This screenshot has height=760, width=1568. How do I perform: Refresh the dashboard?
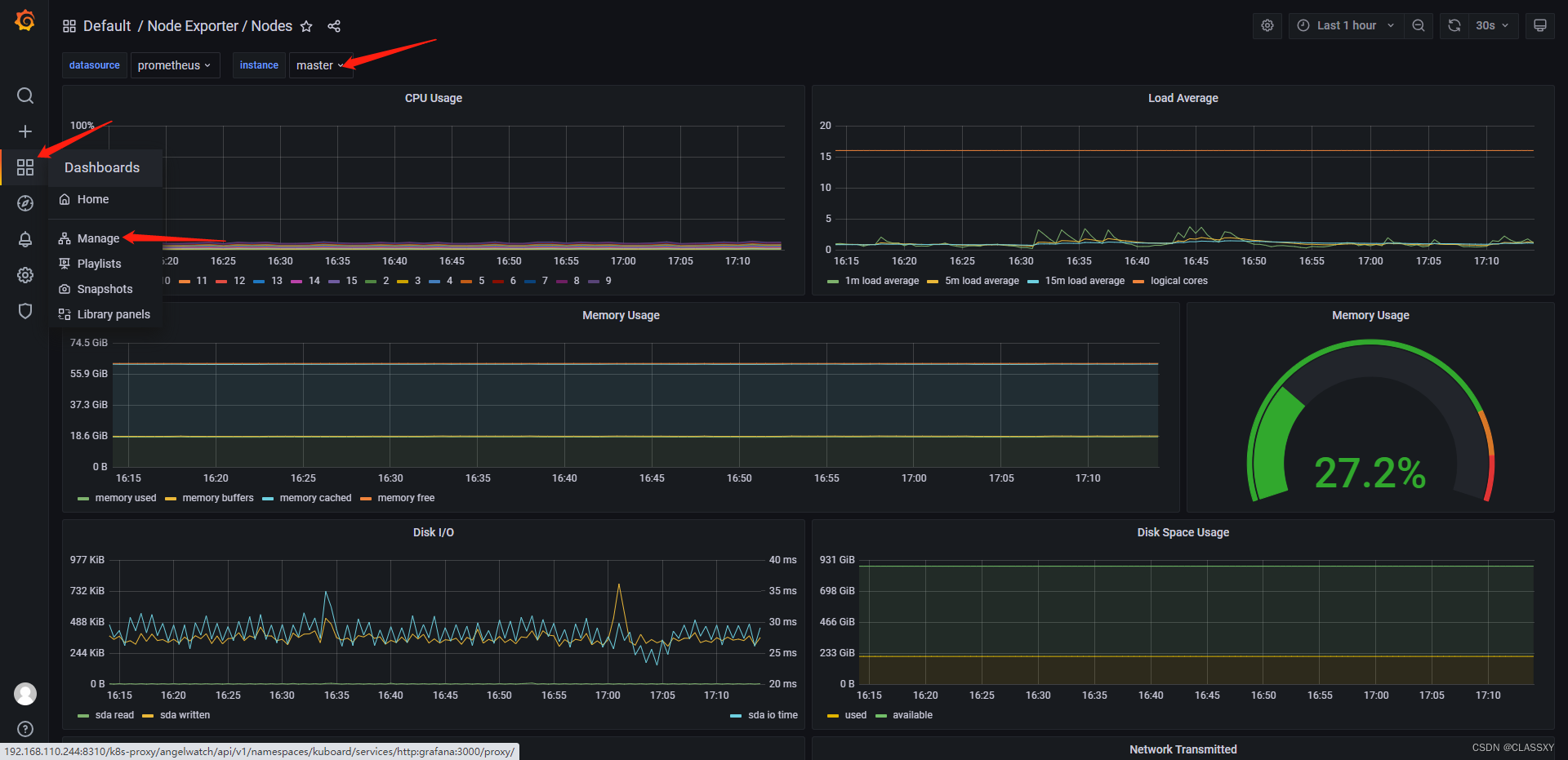click(x=1454, y=25)
